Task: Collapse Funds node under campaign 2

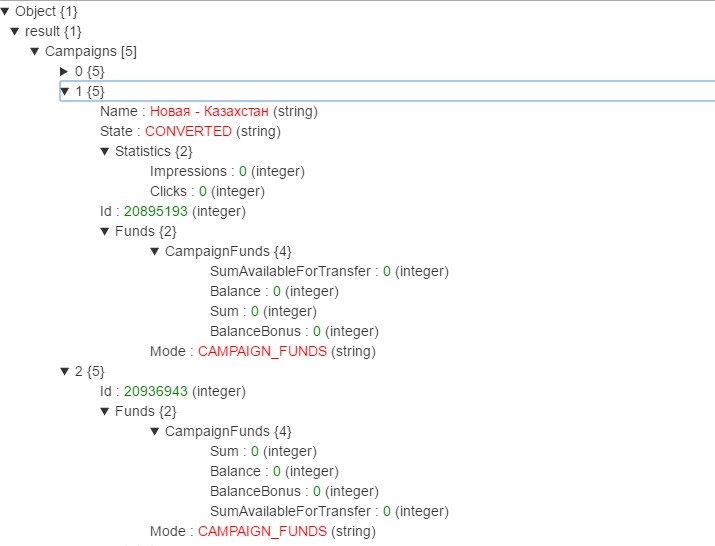Action: tap(105, 411)
